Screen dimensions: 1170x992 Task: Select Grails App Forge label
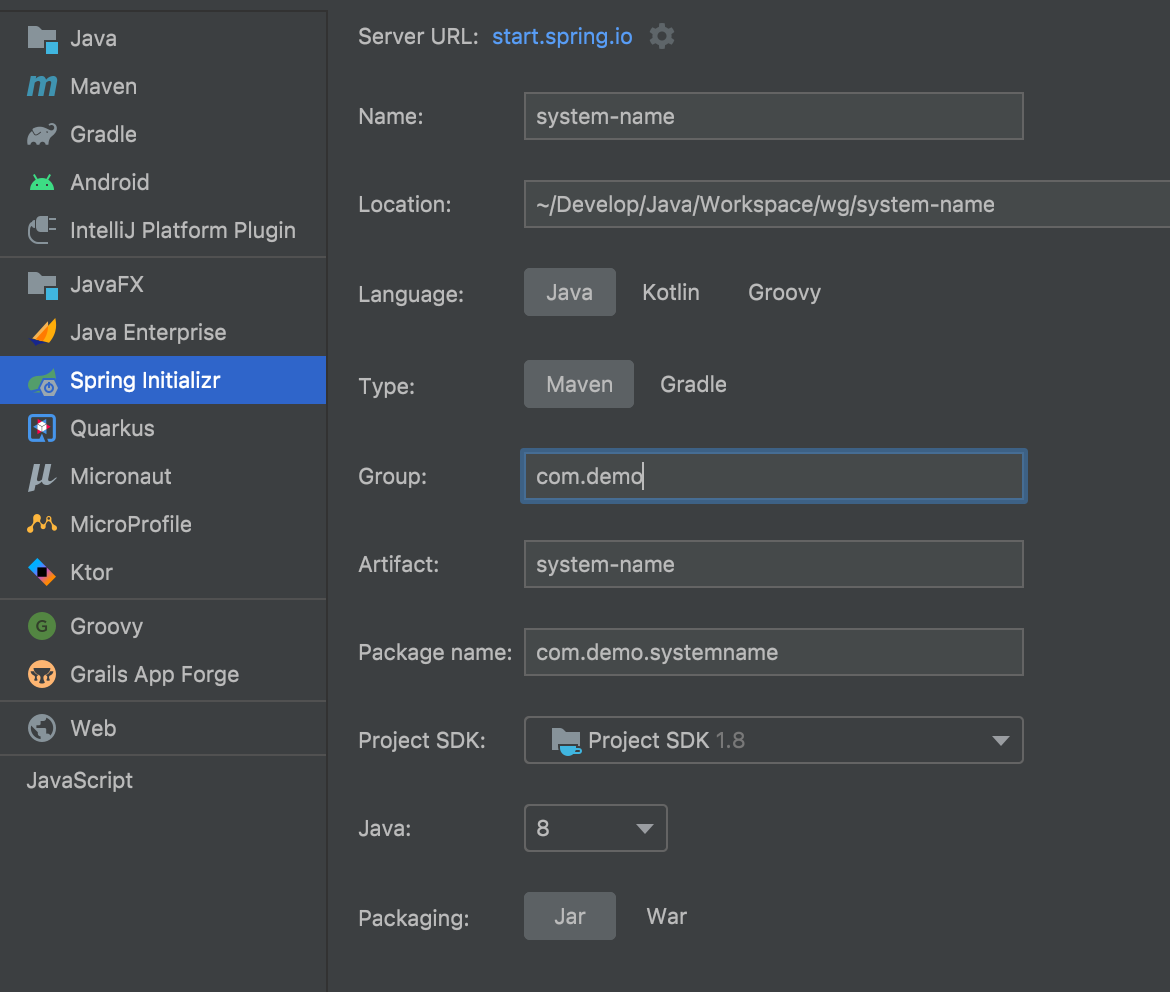pyautogui.click(x=154, y=674)
